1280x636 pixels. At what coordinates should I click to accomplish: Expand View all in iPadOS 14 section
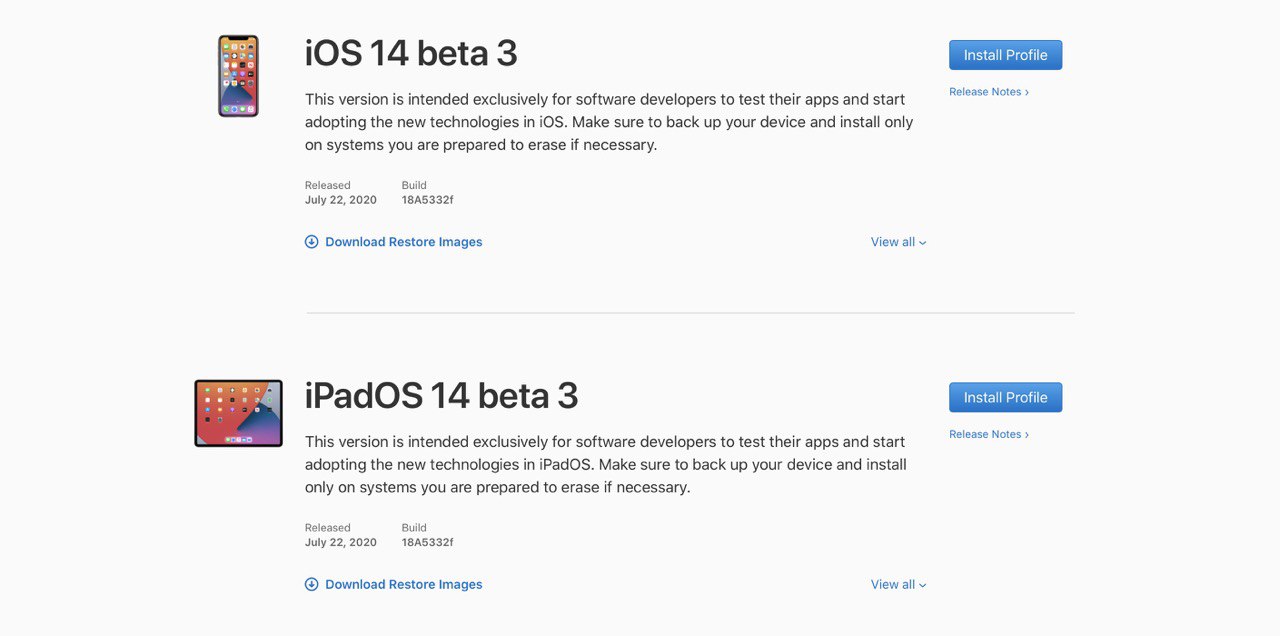coord(898,584)
